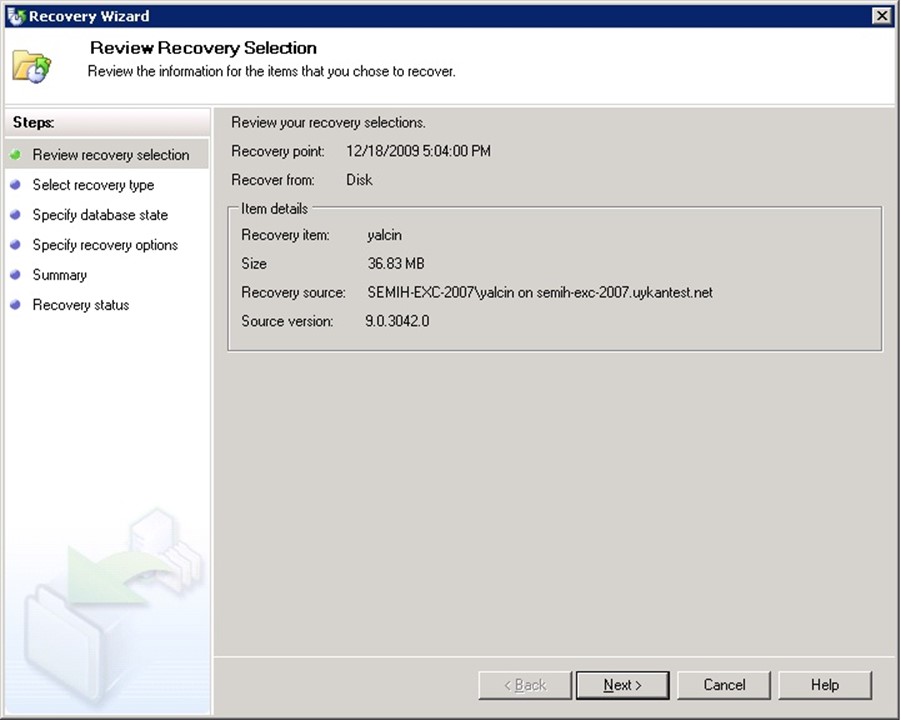901x720 pixels.
Task: Select the Summary step label in sidebar
Action: tap(59, 275)
